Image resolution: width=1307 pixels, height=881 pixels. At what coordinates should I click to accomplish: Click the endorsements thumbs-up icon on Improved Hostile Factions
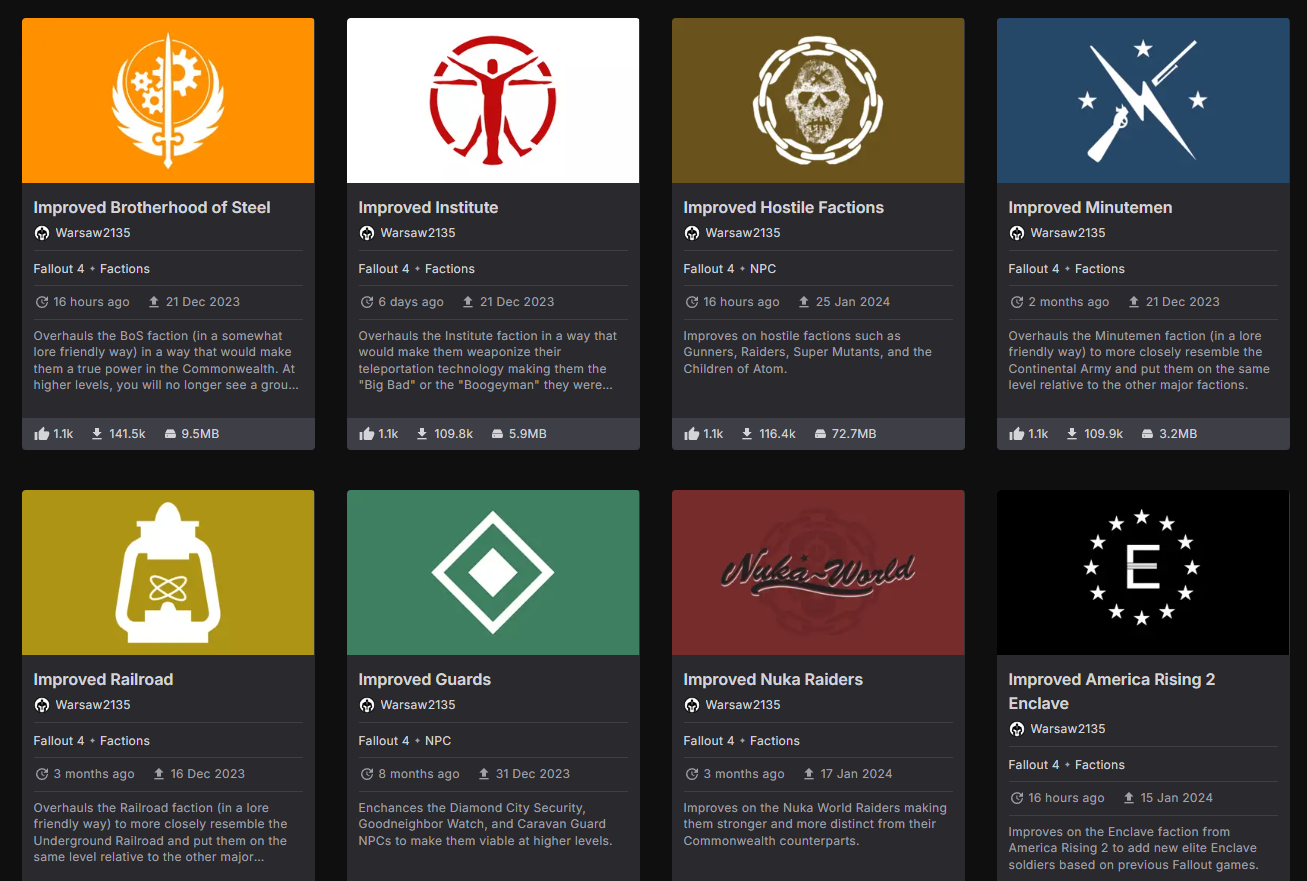(691, 434)
